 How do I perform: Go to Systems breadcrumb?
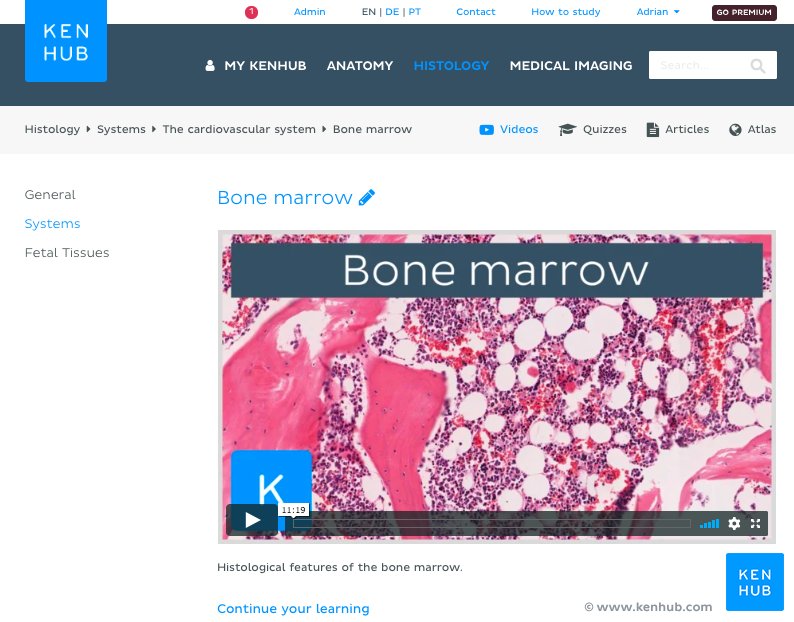(x=121, y=129)
